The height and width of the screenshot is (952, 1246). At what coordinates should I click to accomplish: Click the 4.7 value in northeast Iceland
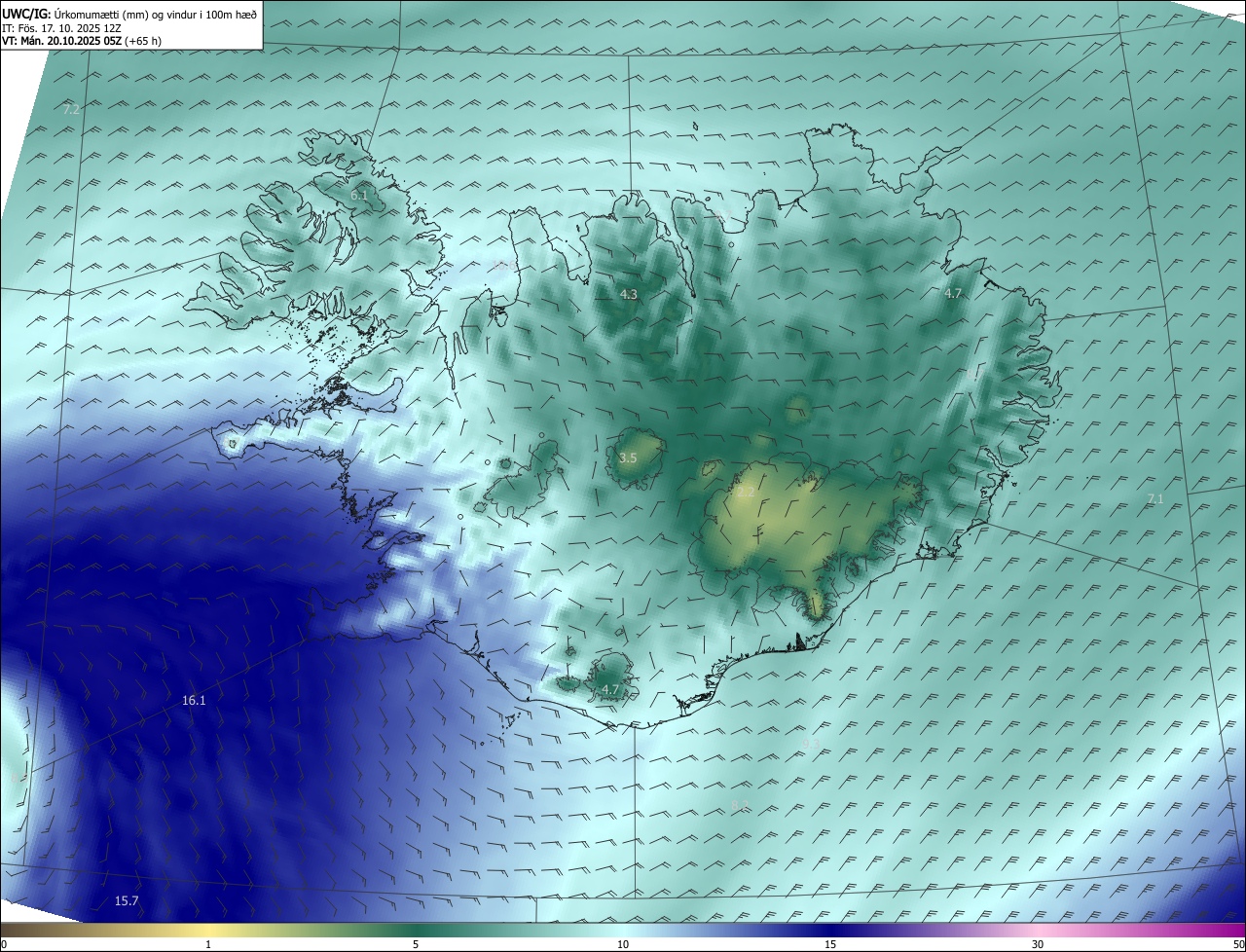tap(953, 293)
